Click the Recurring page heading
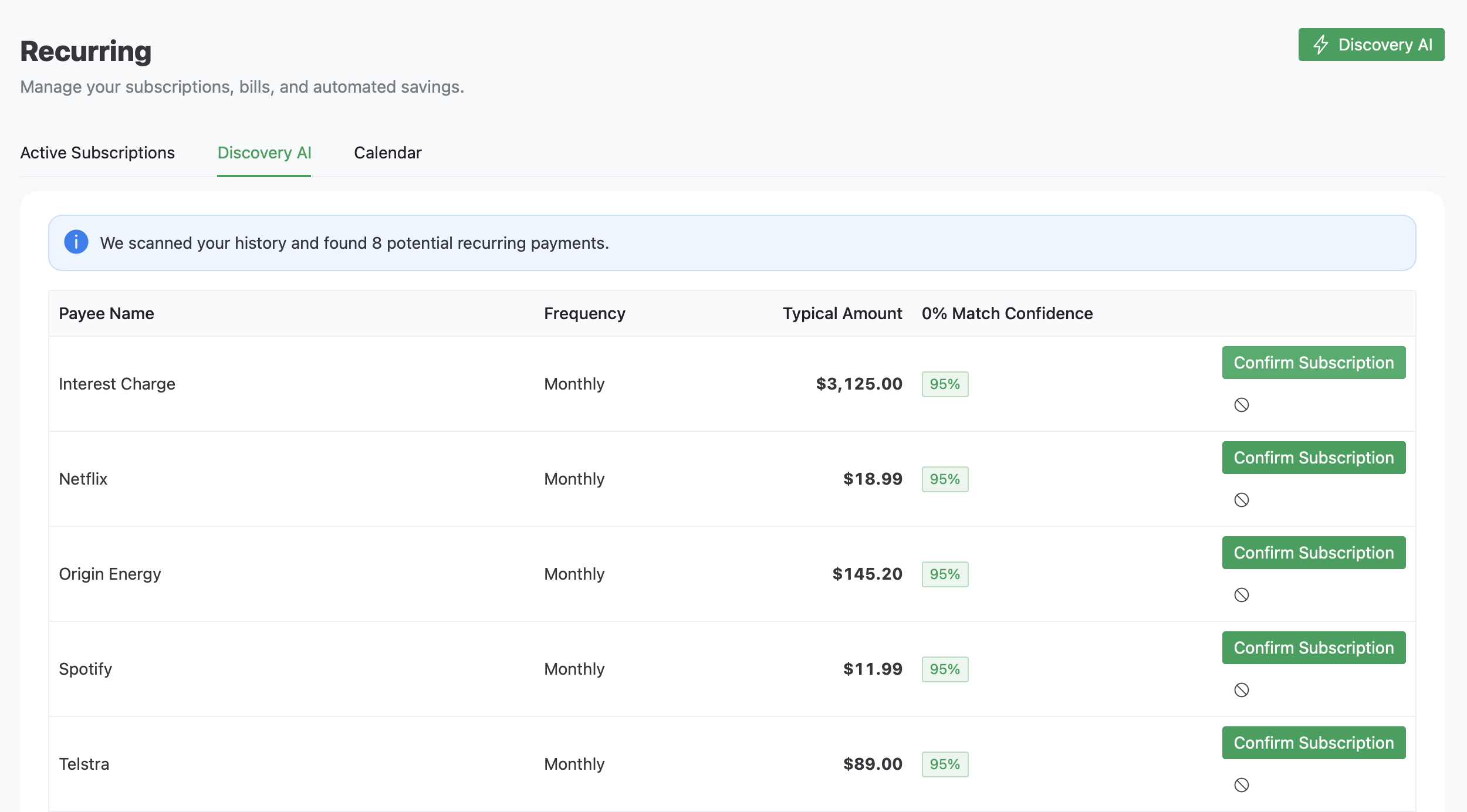Image resolution: width=1467 pixels, height=812 pixels. (86, 51)
